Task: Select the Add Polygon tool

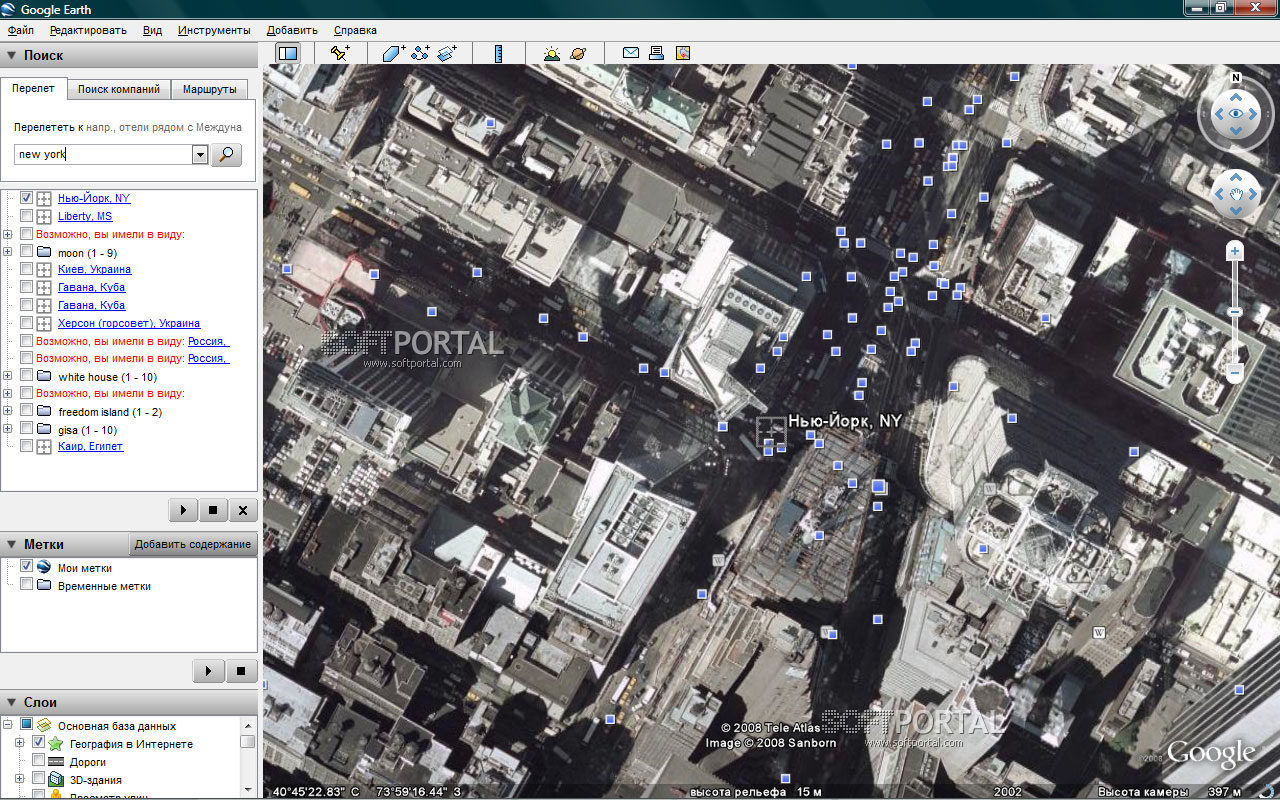Action: [x=393, y=54]
